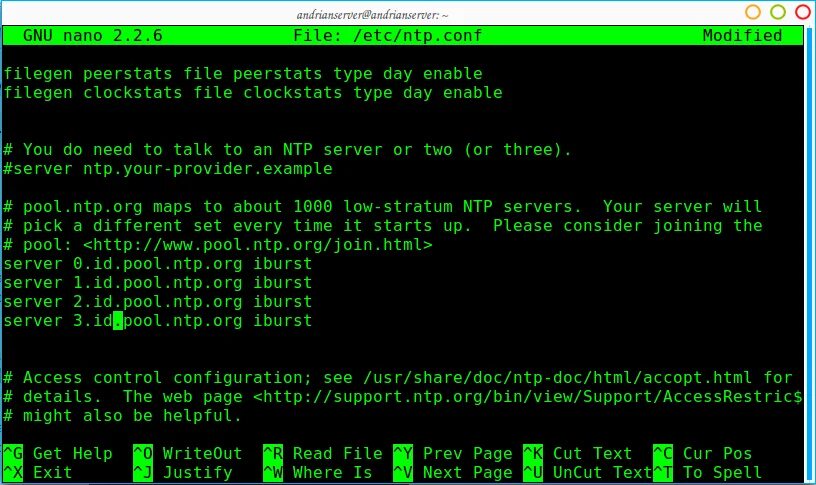This screenshot has height=485, width=816.
Task: Click iburst on the server 0 line
Action: click(283, 264)
